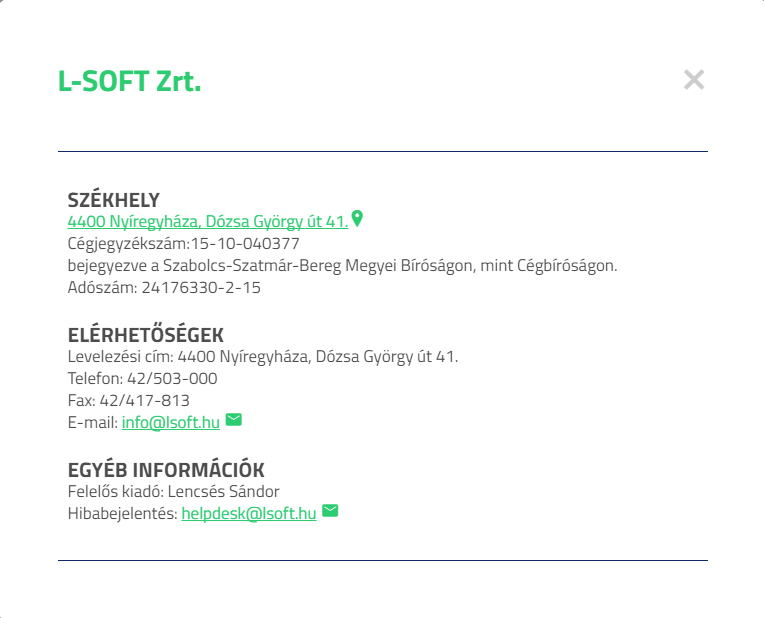Click the envelope icon next to helpdesk@lsoft.hu
This screenshot has width=764, height=618.
[330, 511]
